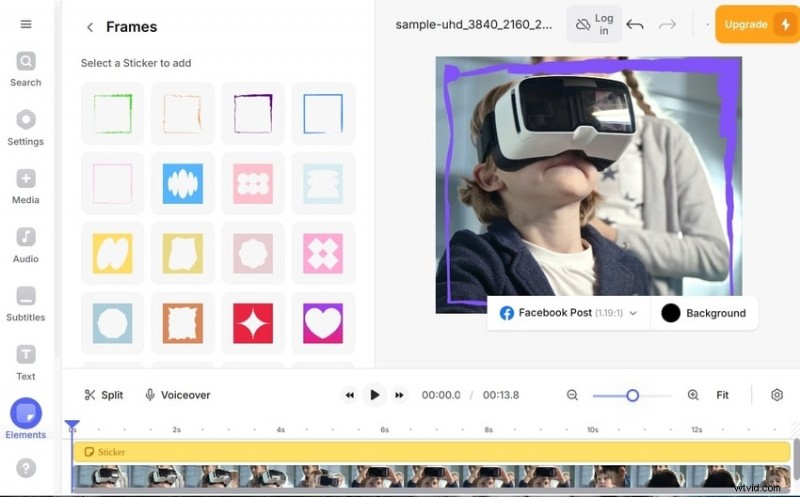This screenshot has width=800, height=497.
Task: Add the purple heart frame sticker
Action: [x=323, y=323]
